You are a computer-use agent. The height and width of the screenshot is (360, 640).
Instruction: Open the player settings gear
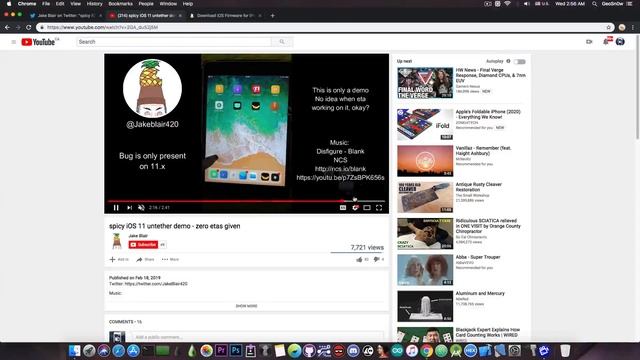coord(355,208)
